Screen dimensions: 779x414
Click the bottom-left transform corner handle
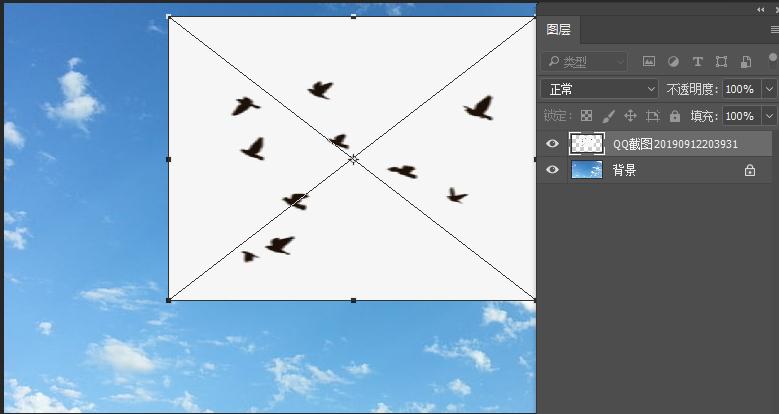(x=168, y=300)
